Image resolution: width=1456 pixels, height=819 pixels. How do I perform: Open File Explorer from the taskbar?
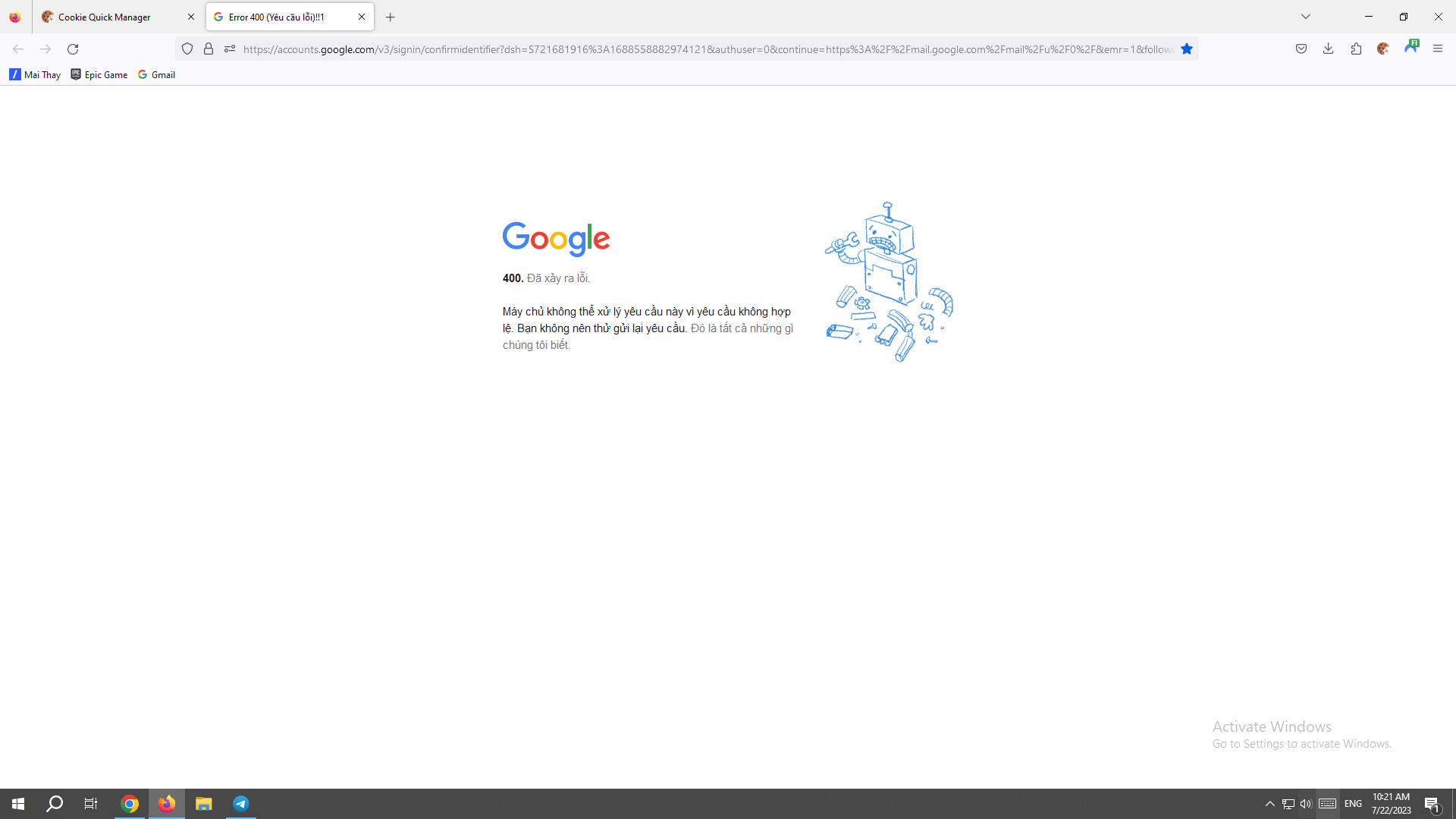tap(203, 804)
